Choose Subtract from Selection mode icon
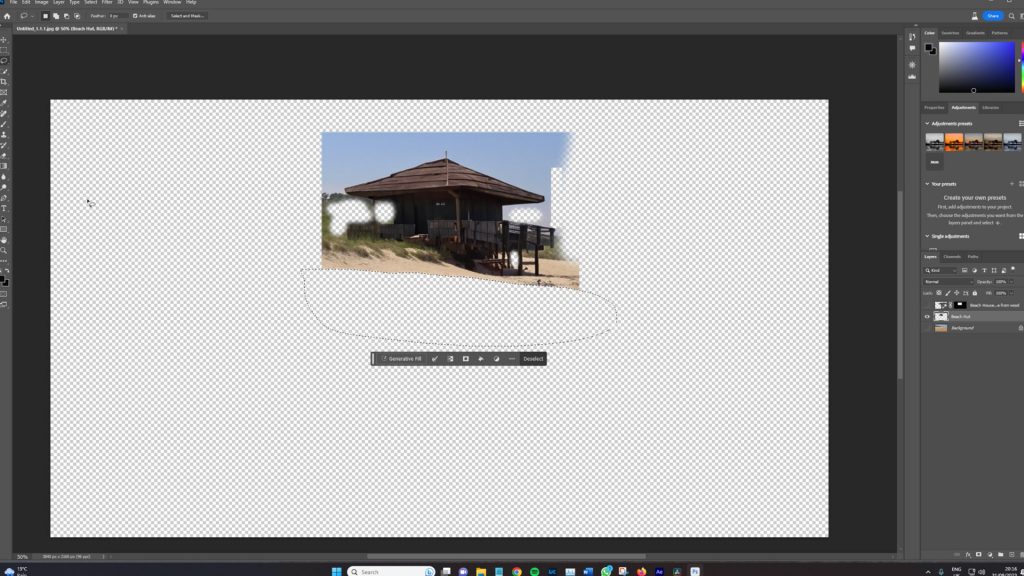Screen dimensions: 1024x576 pyautogui.click(x=66, y=16)
